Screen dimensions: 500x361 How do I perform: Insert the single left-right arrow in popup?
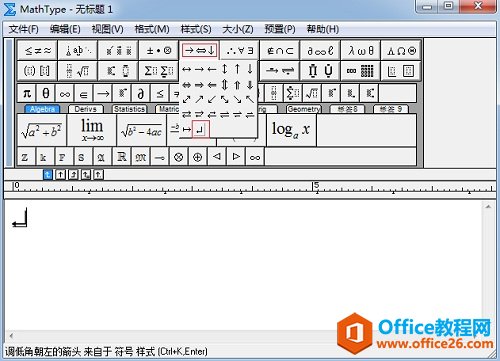pyautogui.click(x=186, y=70)
